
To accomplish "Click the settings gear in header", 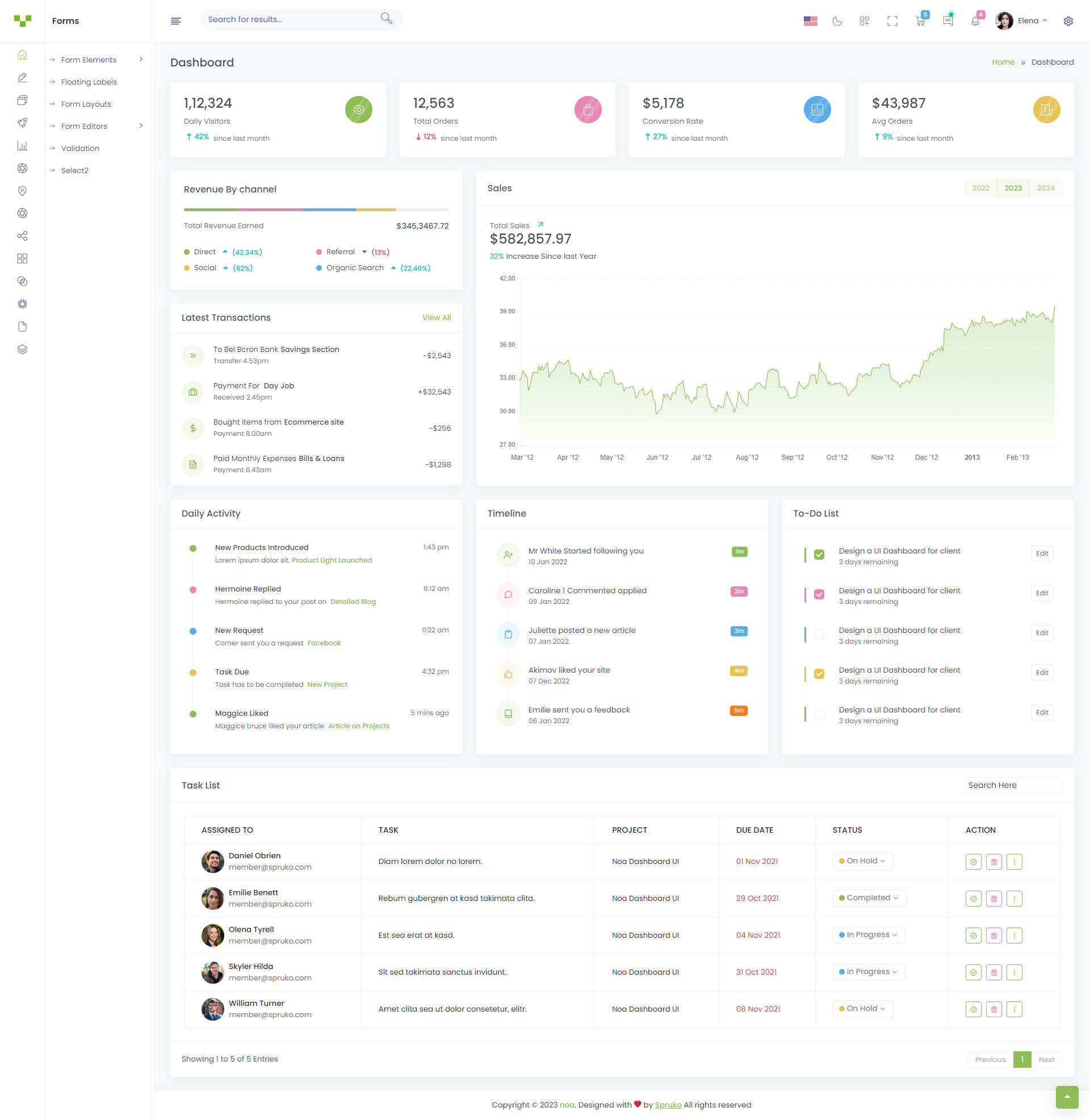I will pos(1068,21).
